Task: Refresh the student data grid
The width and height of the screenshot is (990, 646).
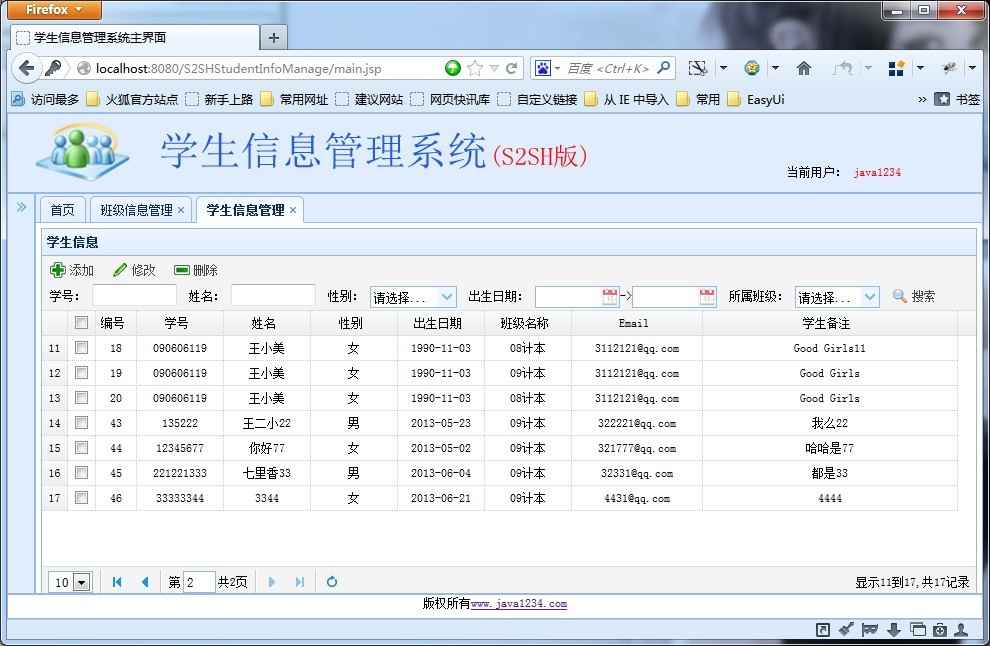Action: [332, 582]
